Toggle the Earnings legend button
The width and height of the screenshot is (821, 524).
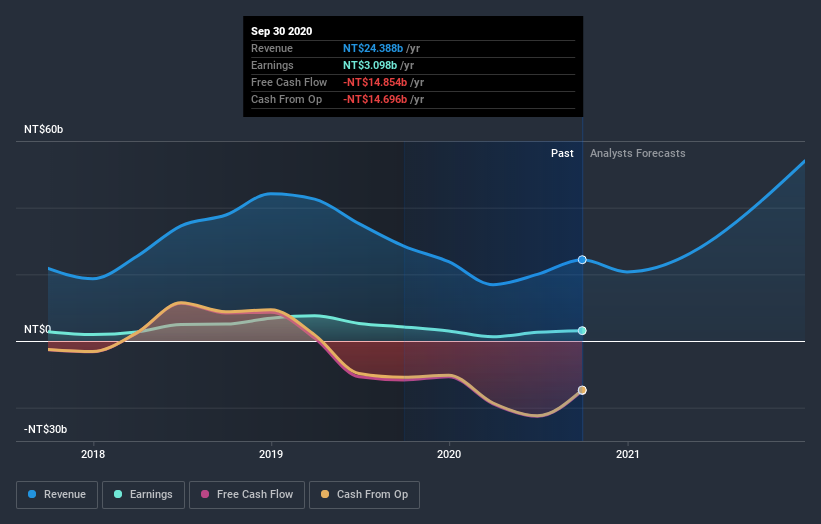[x=143, y=495]
